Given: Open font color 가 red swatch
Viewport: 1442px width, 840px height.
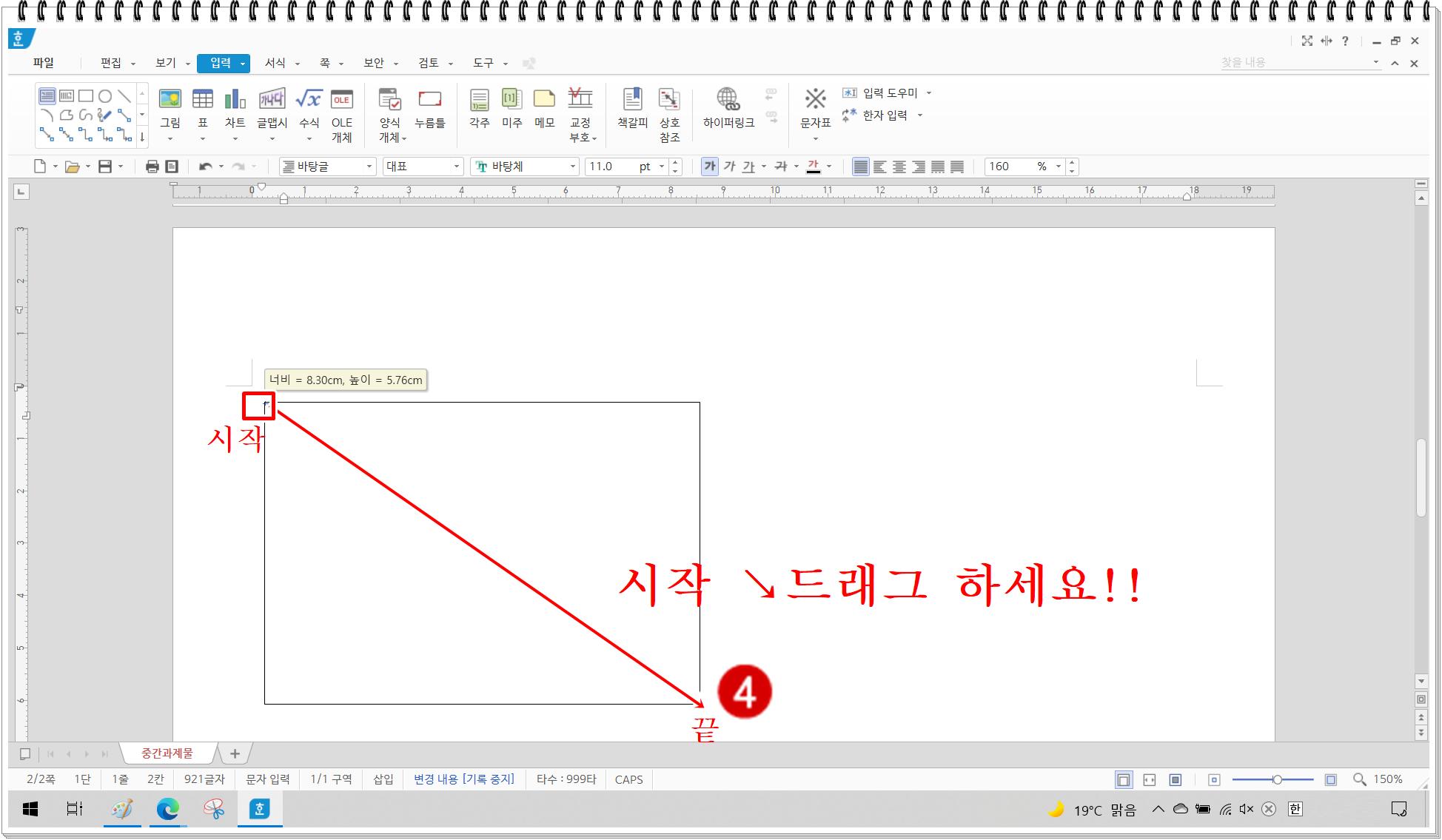Looking at the screenshot, I should coord(814,167).
